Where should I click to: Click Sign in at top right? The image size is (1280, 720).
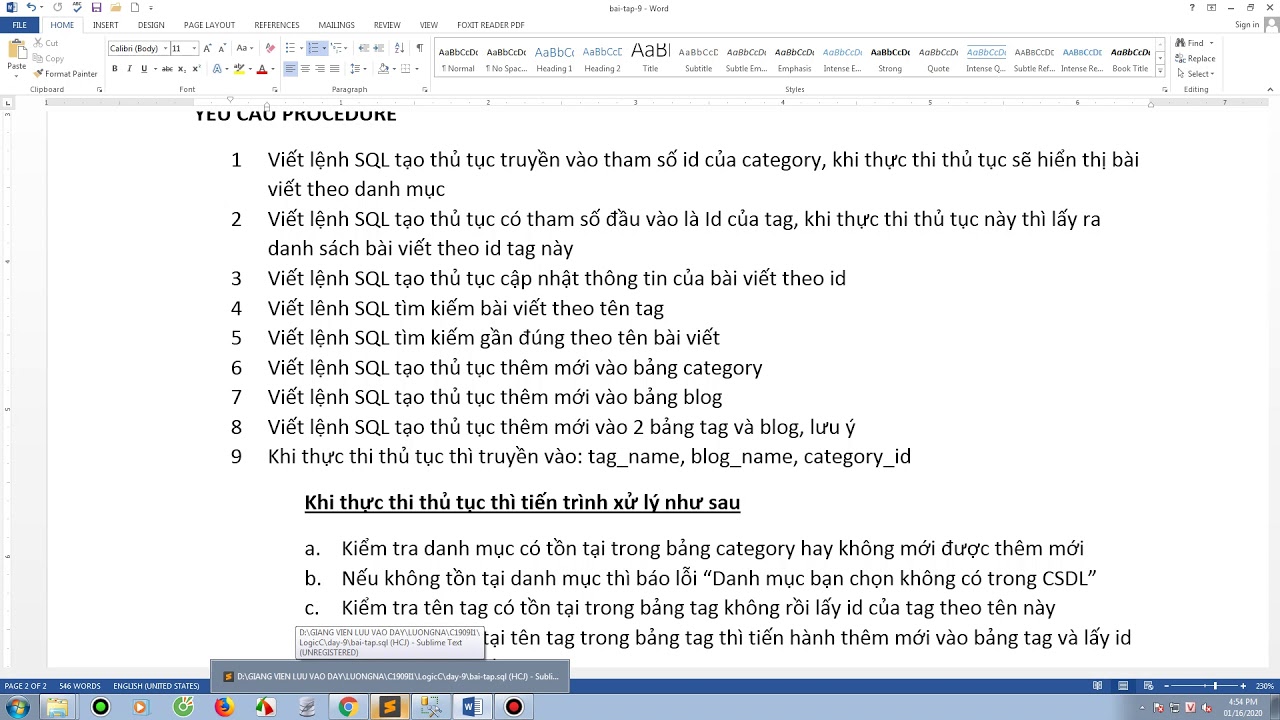click(x=1247, y=25)
